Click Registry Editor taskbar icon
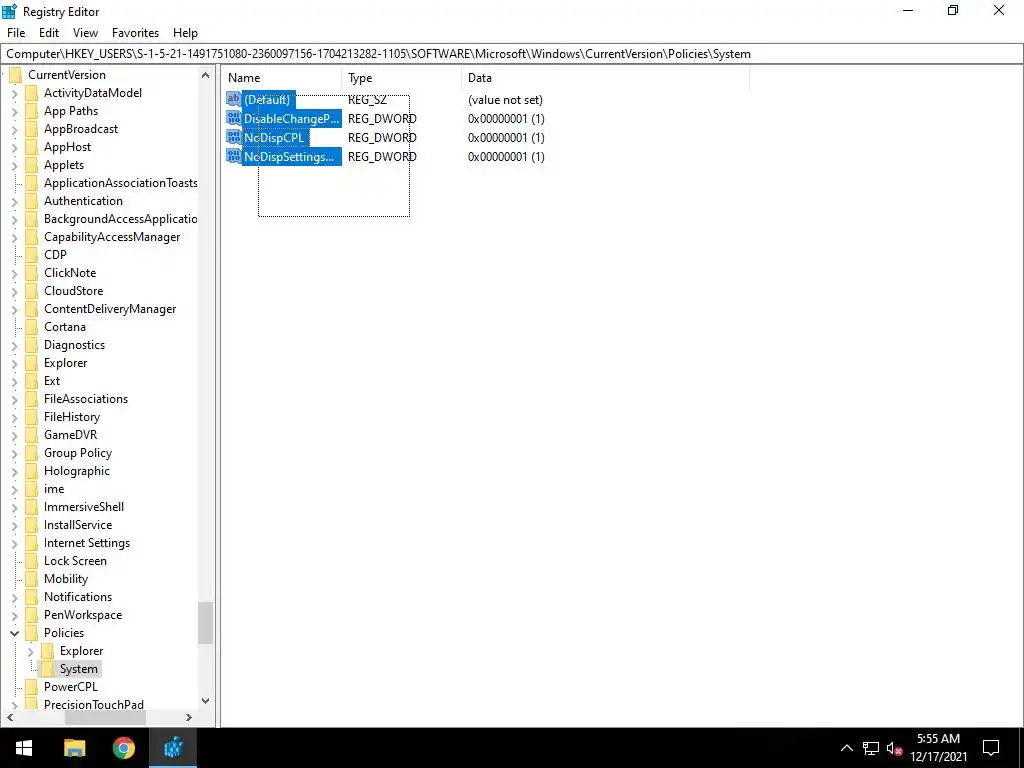Image resolution: width=1024 pixels, height=768 pixels. [173, 748]
